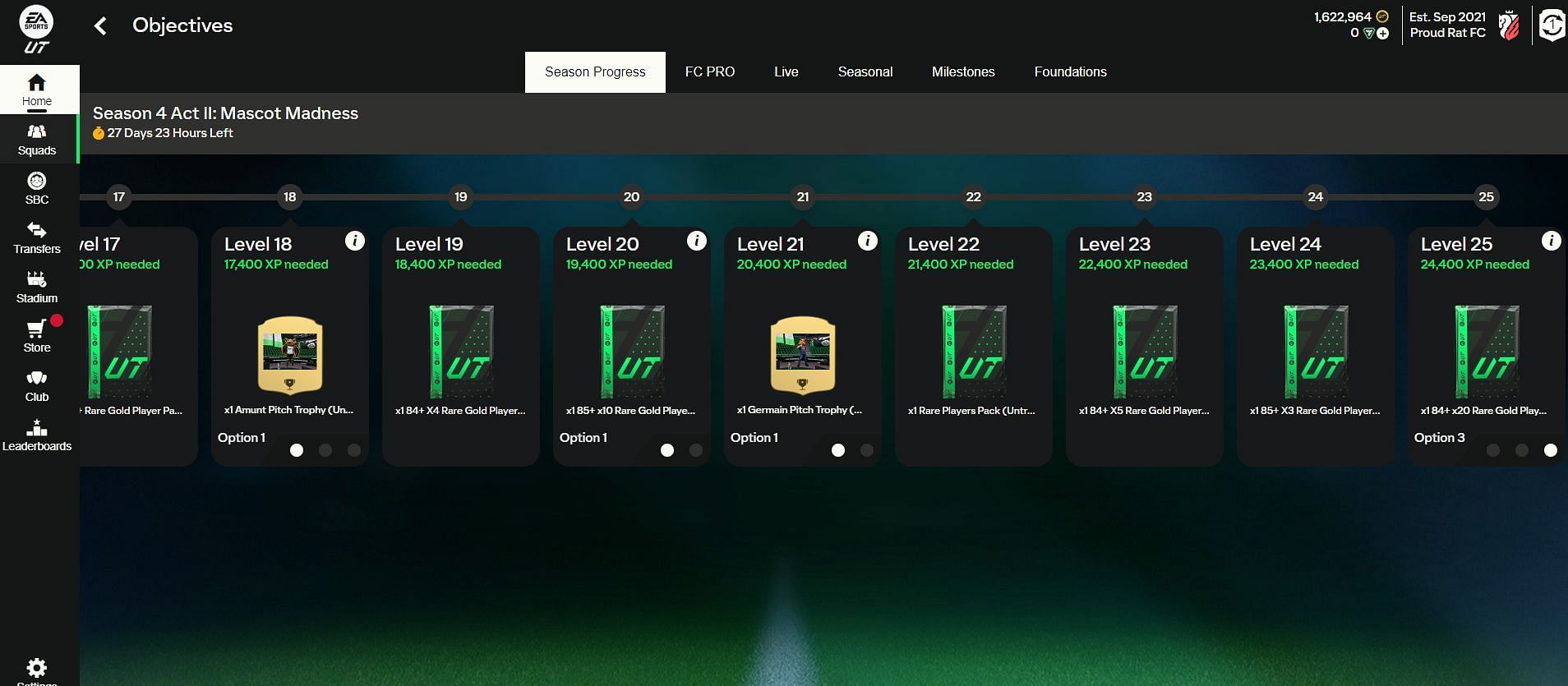1568x686 pixels.
Task: Open the info icon on Level 20 card
Action: click(x=697, y=241)
